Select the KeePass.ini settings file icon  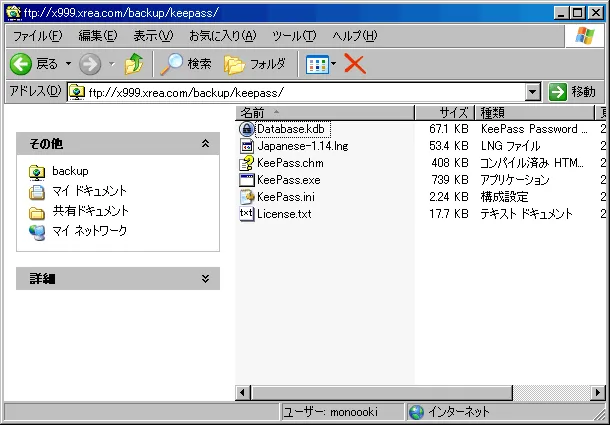click(x=247, y=197)
